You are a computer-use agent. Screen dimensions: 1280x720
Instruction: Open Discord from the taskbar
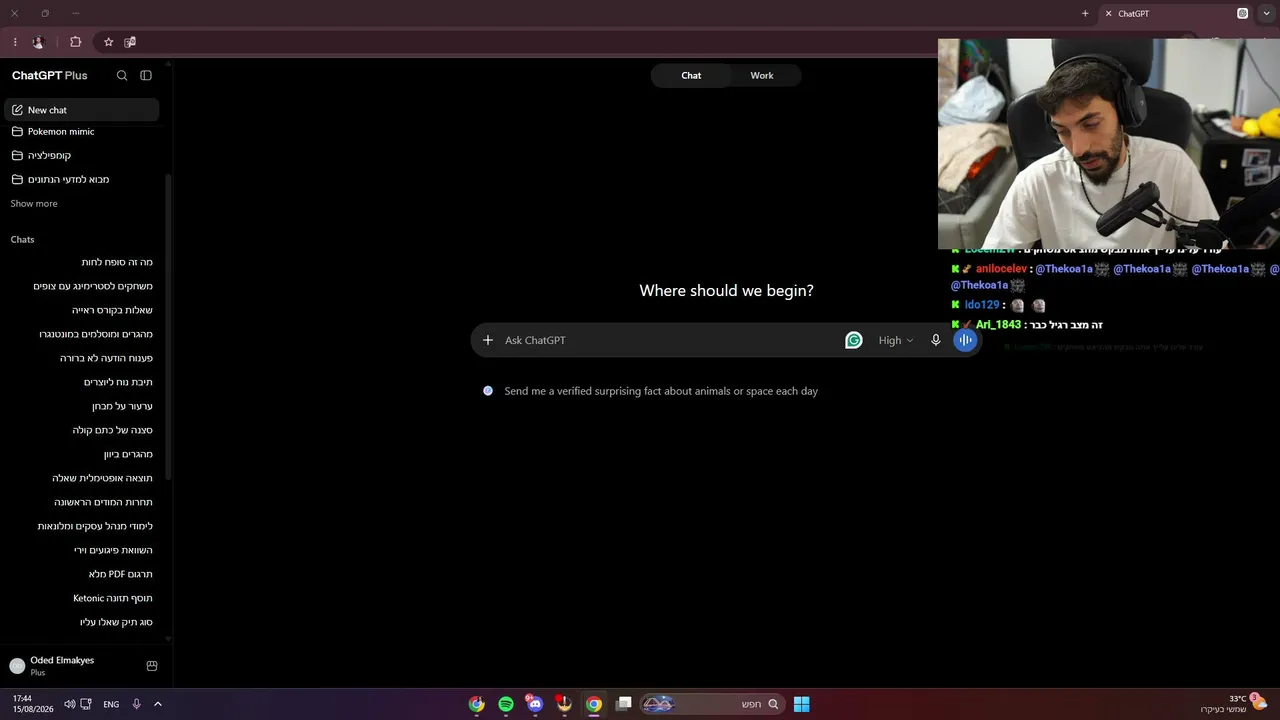click(535, 704)
